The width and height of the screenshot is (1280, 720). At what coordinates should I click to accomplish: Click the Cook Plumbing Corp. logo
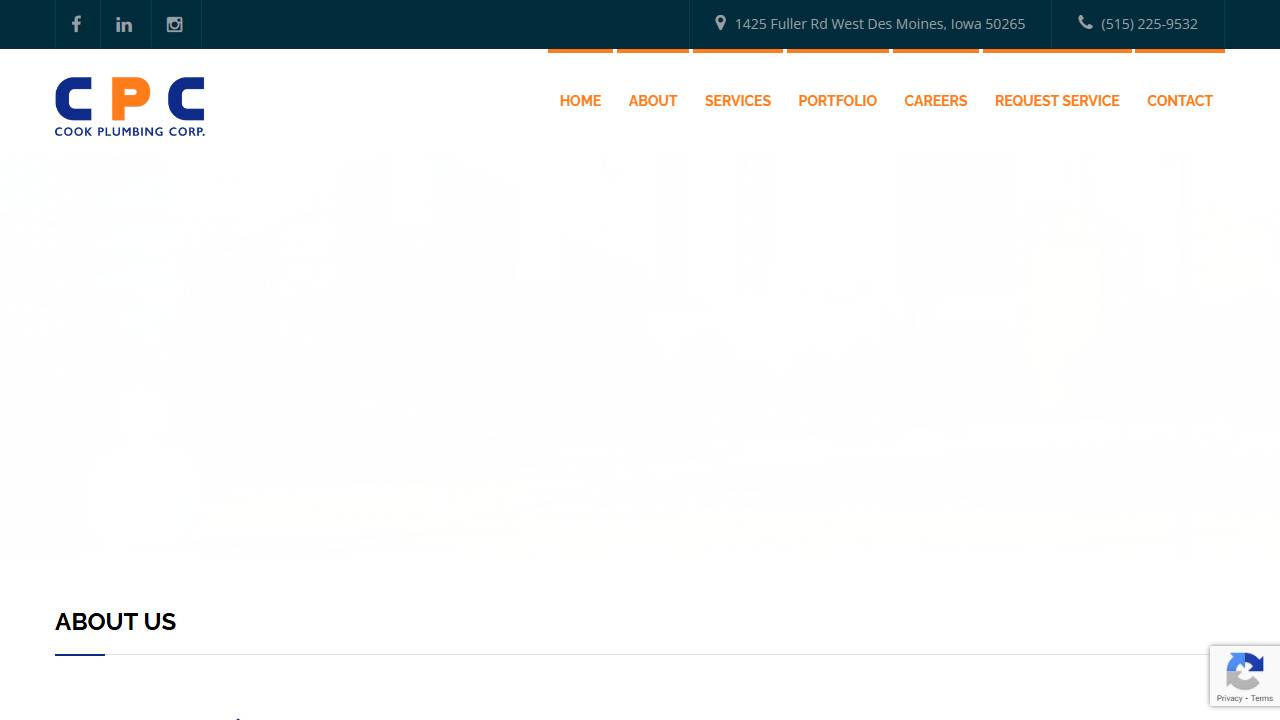[x=130, y=106]
